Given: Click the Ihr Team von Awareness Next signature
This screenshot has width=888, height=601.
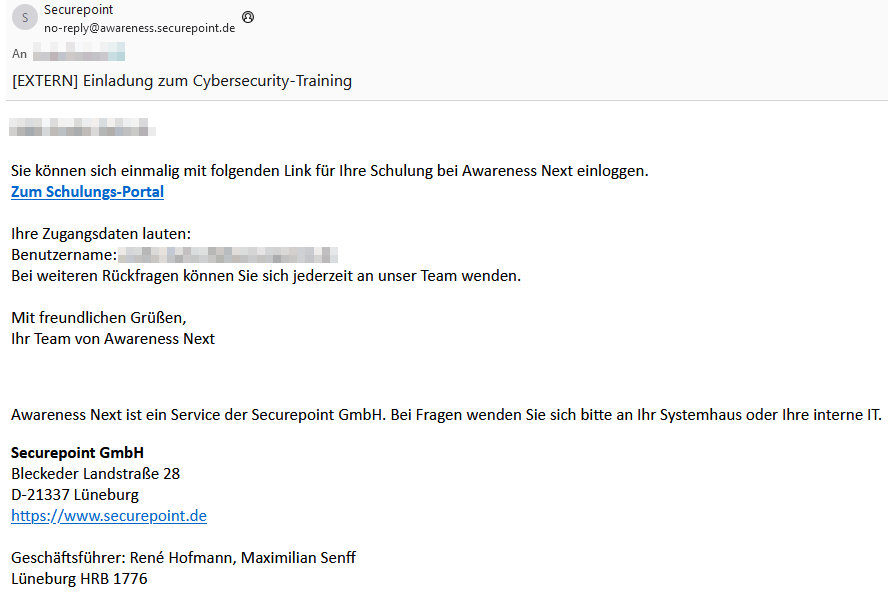Looking at the screenshot, I should click(x=113, y=338).
